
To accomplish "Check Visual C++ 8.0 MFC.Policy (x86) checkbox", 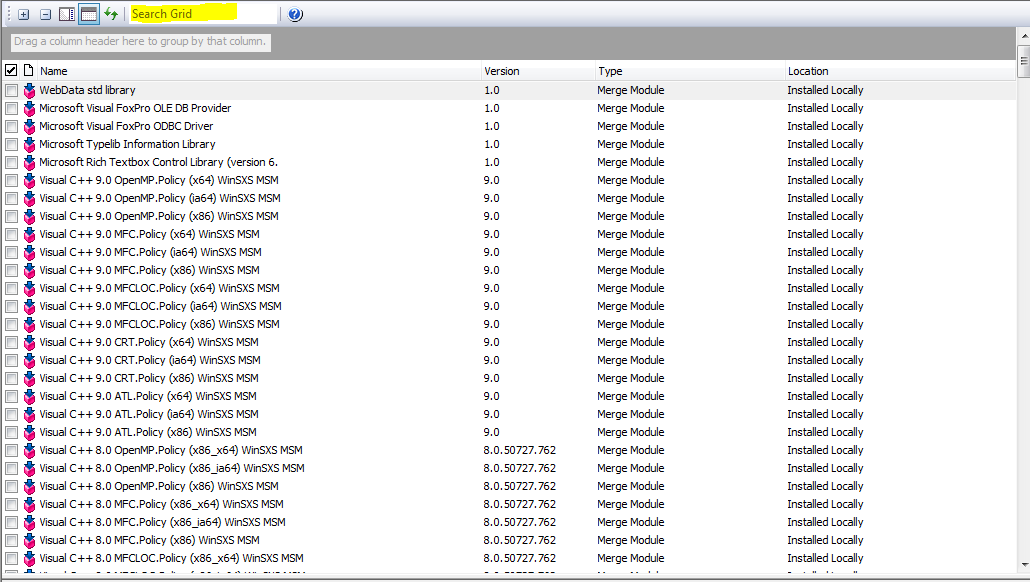I will 11,540.
